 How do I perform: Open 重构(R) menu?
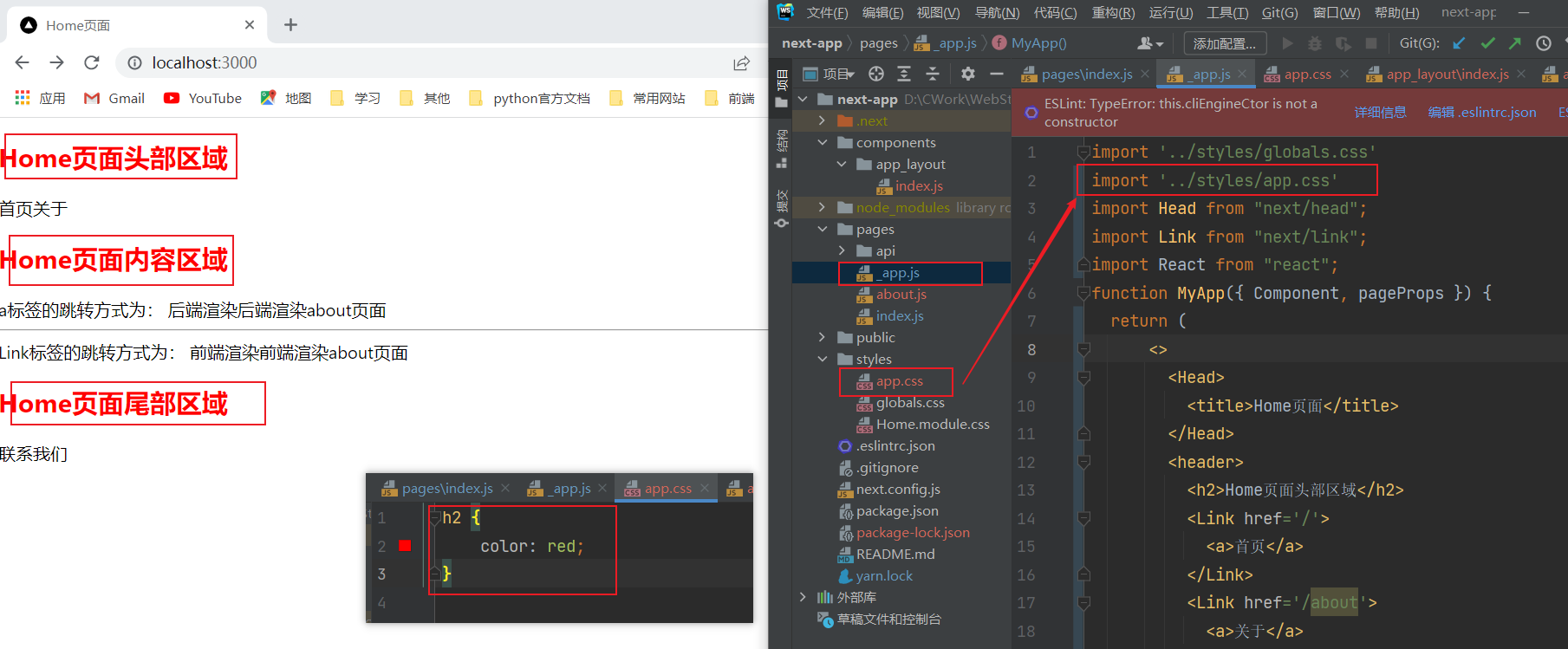1113,13
